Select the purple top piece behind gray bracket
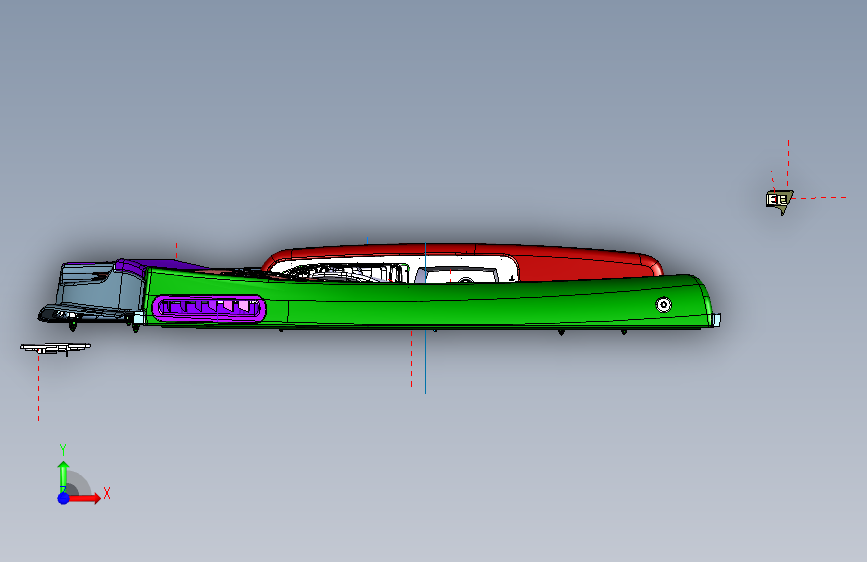 (160, 266)
